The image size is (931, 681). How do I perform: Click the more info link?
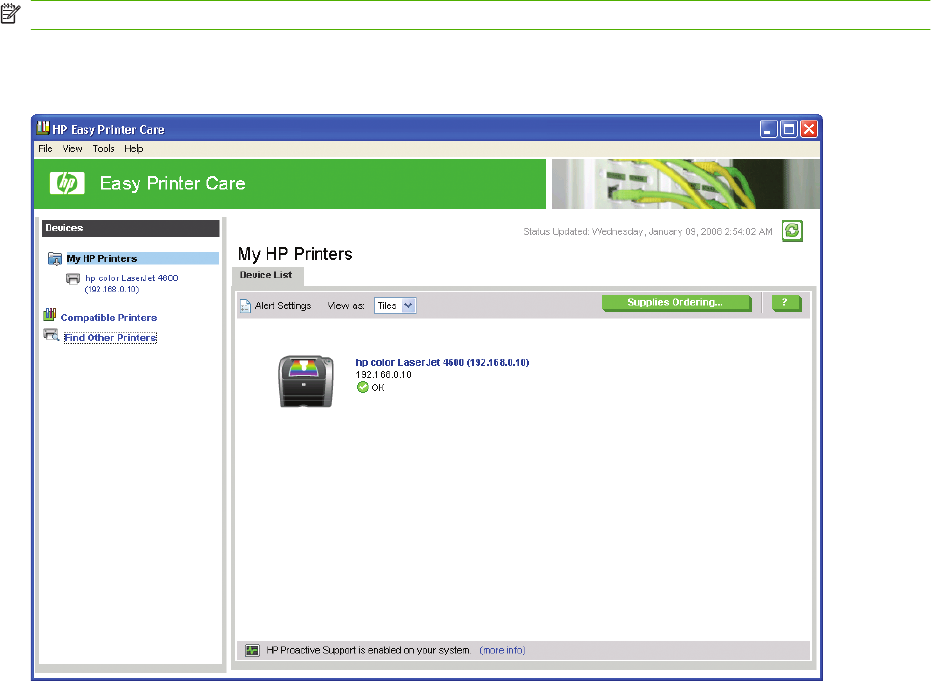[x=502, y=651]
